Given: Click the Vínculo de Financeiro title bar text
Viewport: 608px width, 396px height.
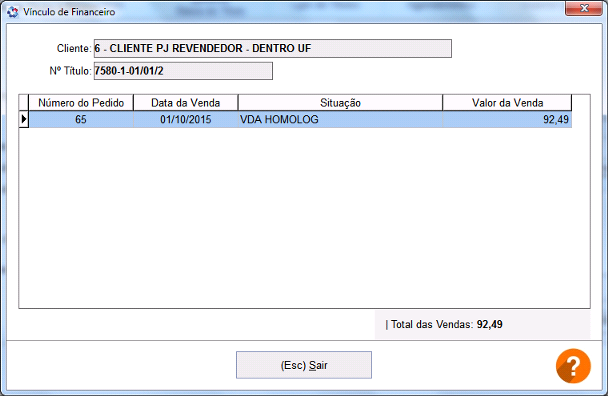Looking at the screenshot, I should coord(69,12).
